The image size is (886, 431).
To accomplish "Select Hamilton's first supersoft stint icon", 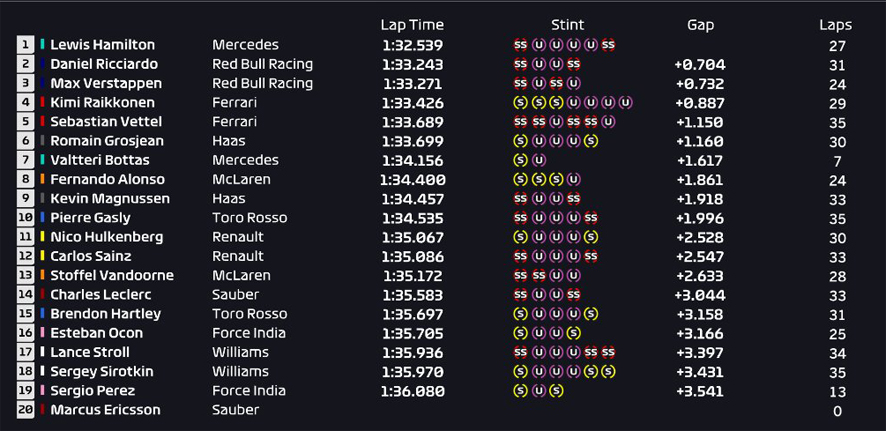I will pos(520,45).
